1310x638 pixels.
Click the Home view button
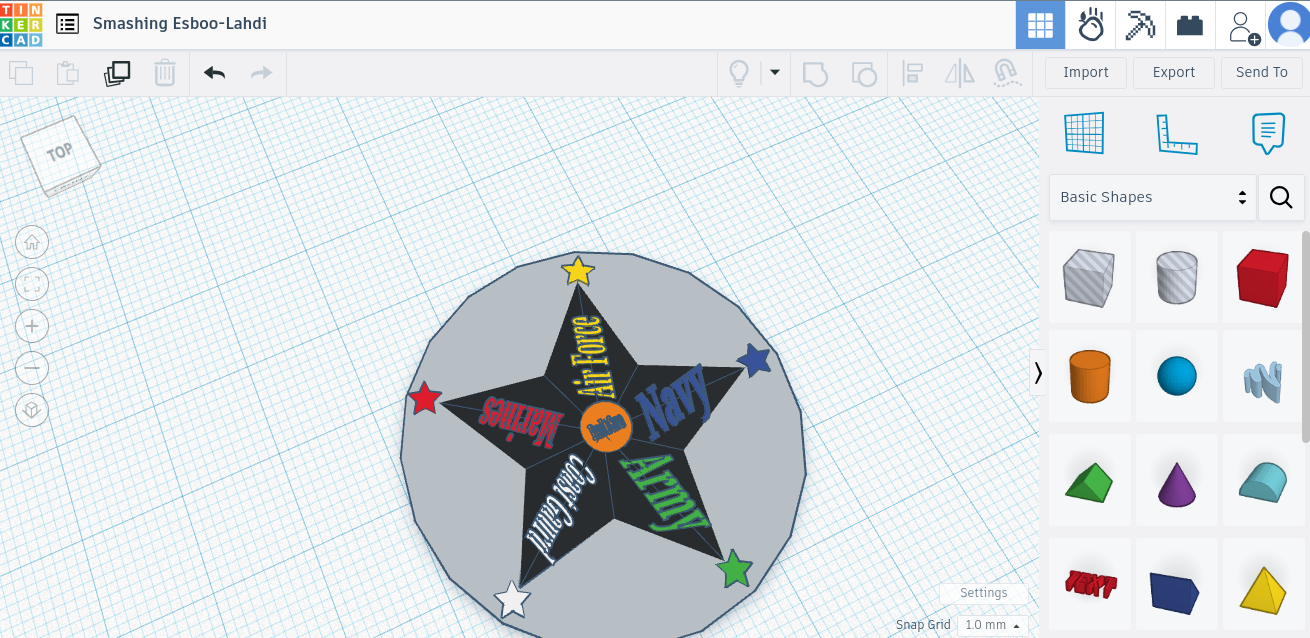click(x=32, y=242)
